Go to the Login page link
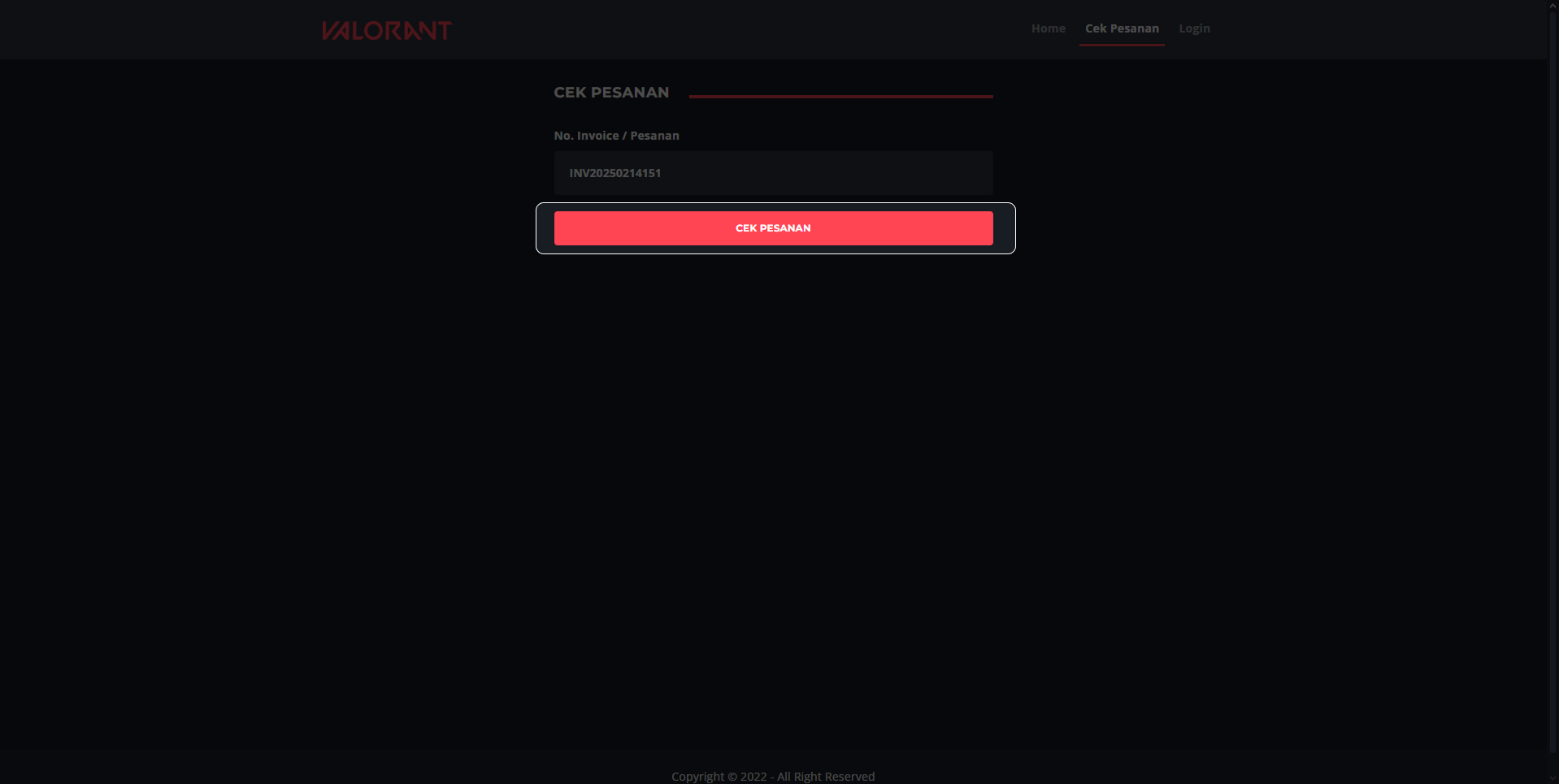 1194,28
